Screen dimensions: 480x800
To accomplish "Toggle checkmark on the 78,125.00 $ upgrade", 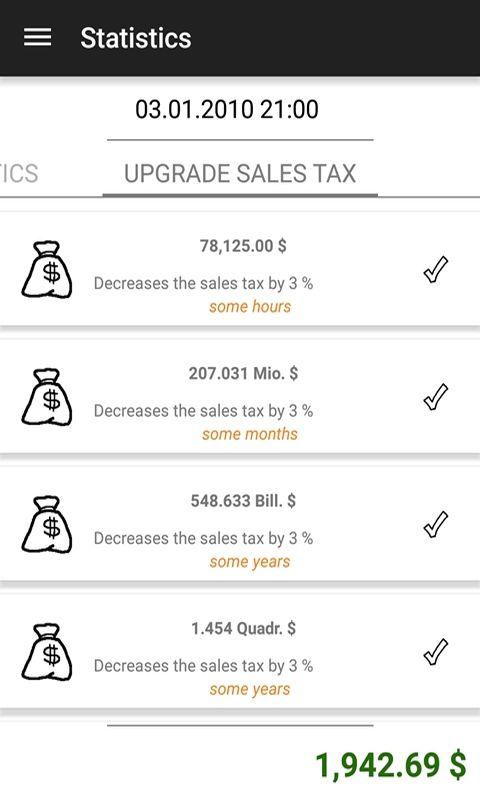I will coord(436,269).
